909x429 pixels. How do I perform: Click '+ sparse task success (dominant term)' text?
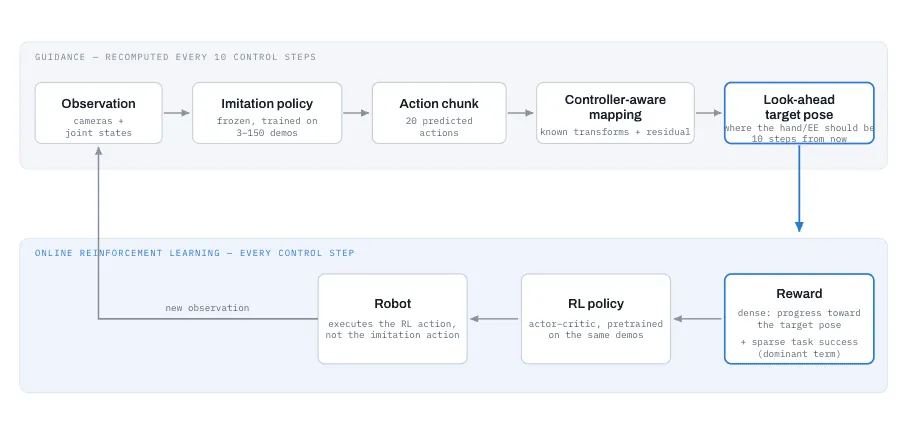(x=799, y=348)
